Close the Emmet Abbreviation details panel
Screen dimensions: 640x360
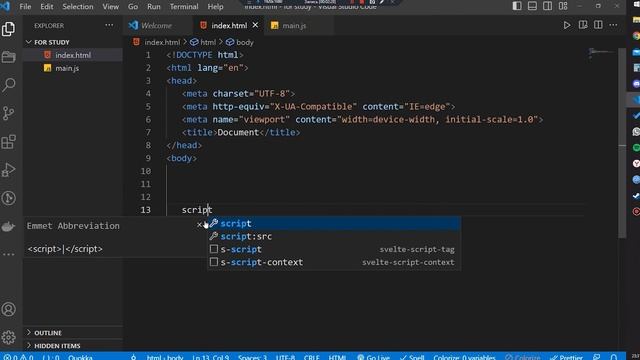pos(199,224)
